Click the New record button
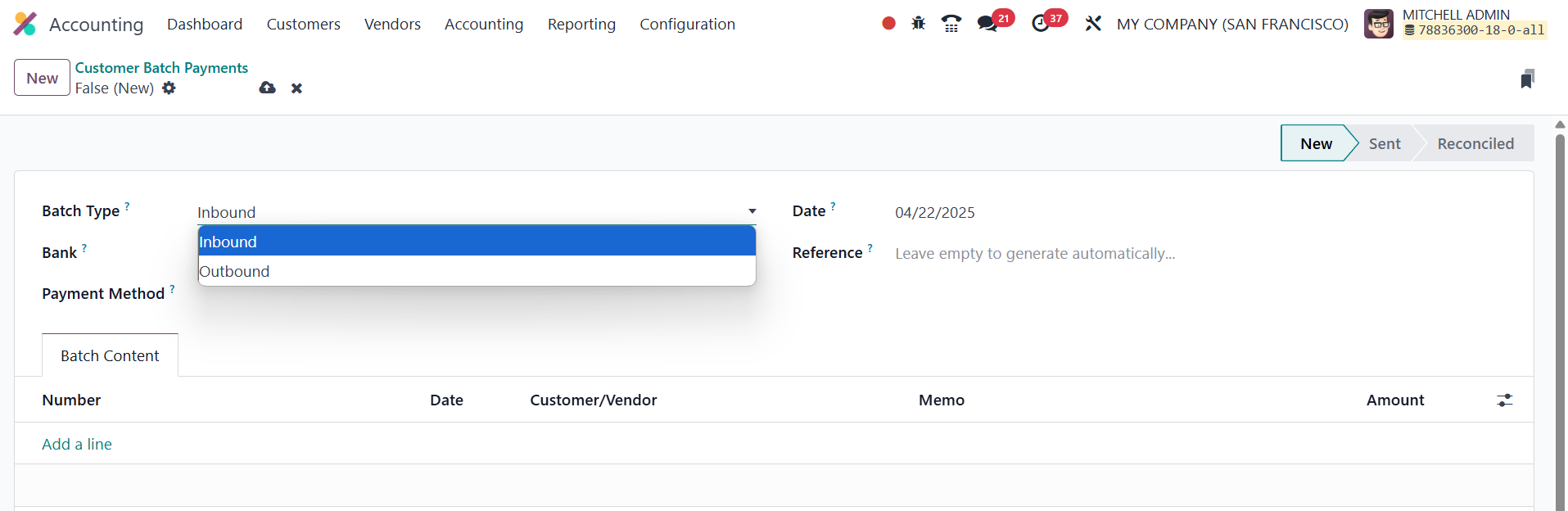Image resolution: width=1568 pixels, height=511 pixels. [x=42, y=78]
